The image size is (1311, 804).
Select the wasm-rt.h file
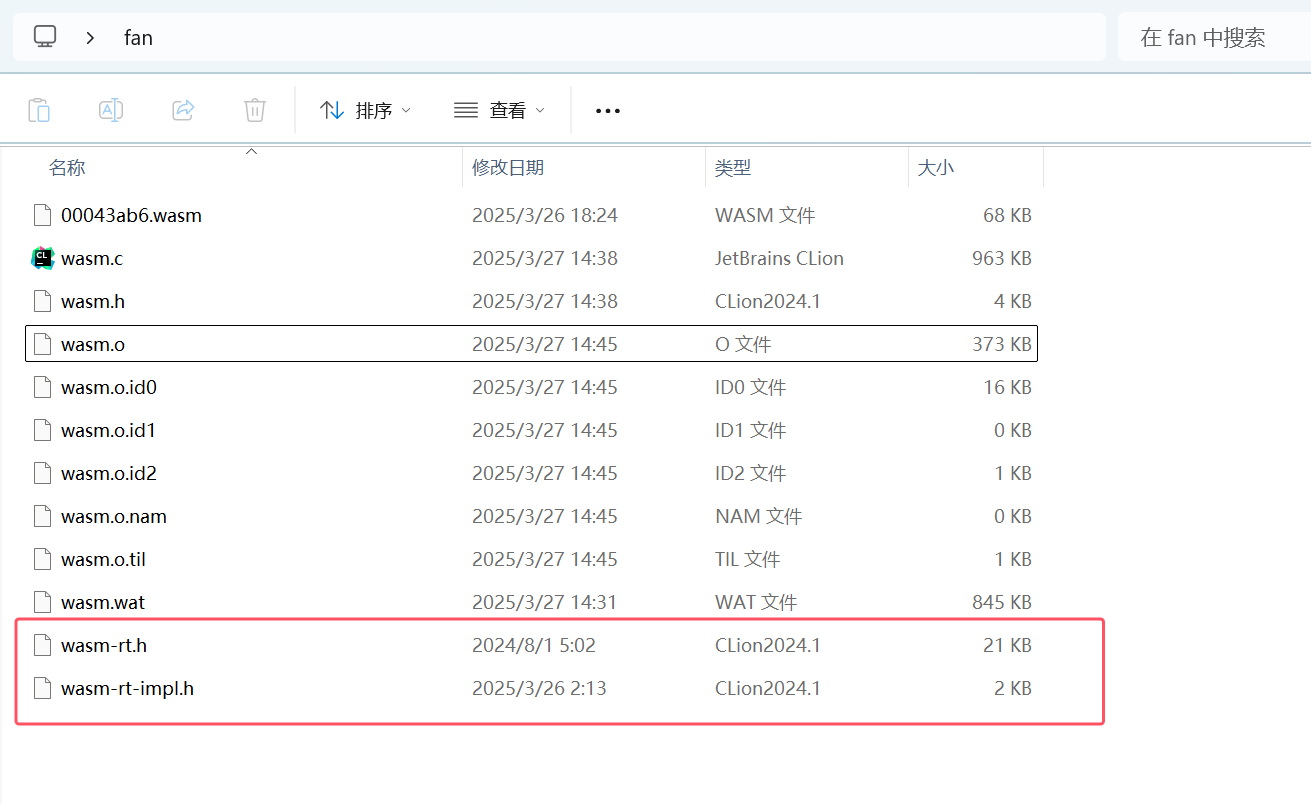[104, 645]
